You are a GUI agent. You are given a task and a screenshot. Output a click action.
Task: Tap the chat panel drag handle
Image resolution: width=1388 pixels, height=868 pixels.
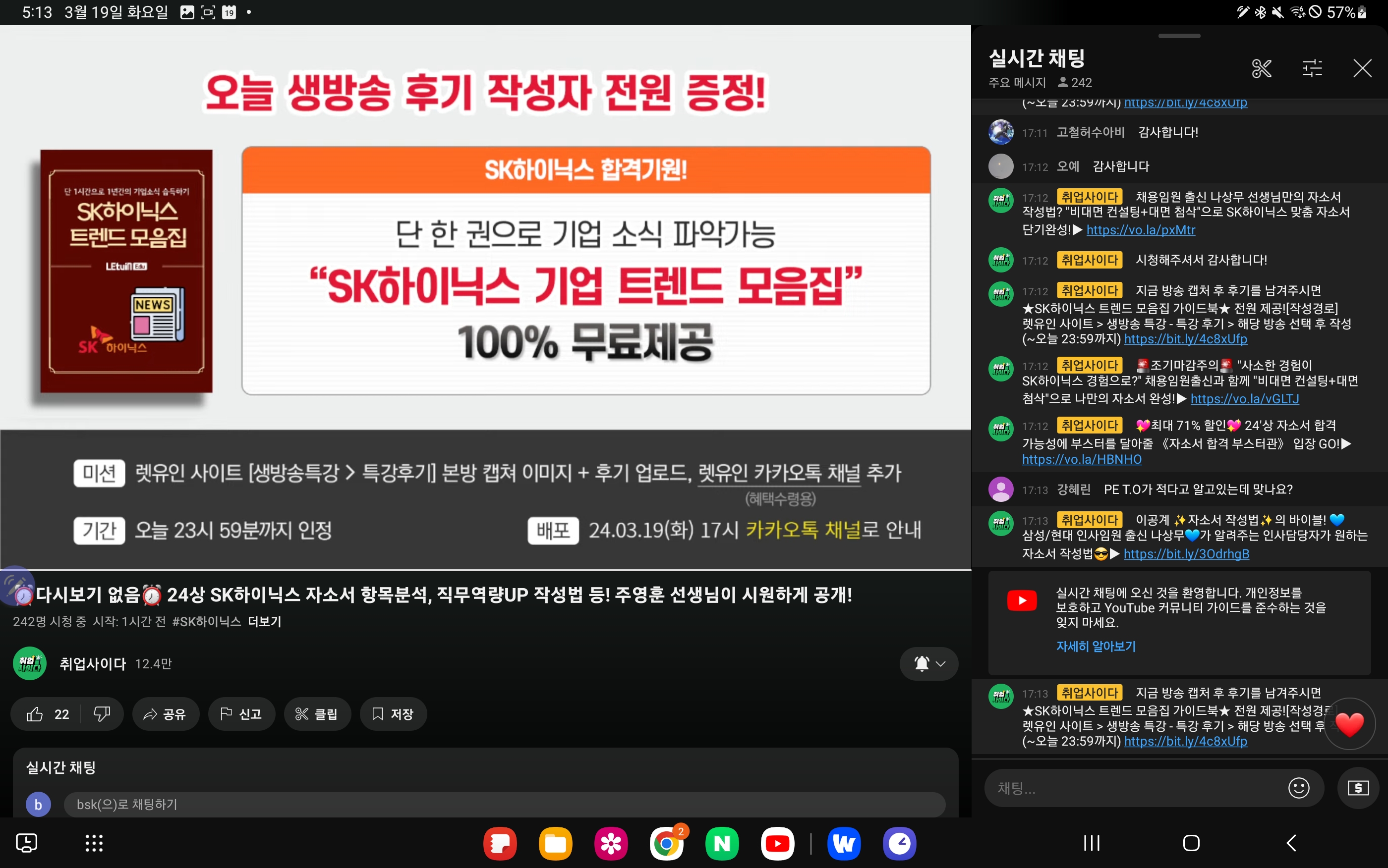[1179, 36]
